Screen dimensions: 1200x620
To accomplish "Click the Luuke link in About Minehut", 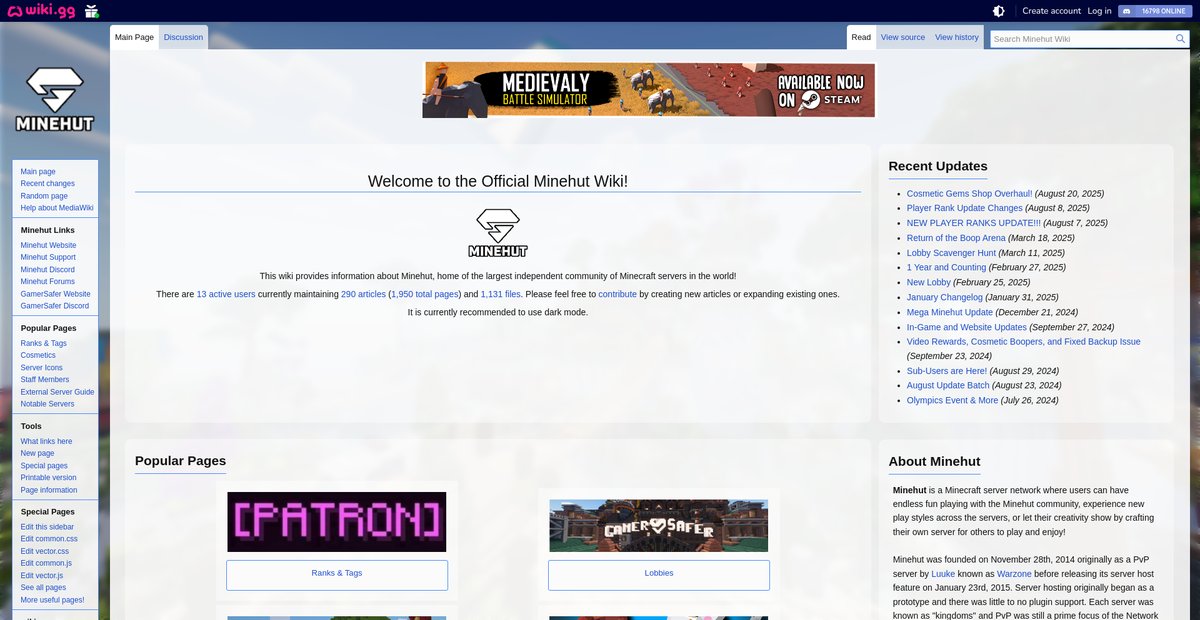I will pos(943,575).
